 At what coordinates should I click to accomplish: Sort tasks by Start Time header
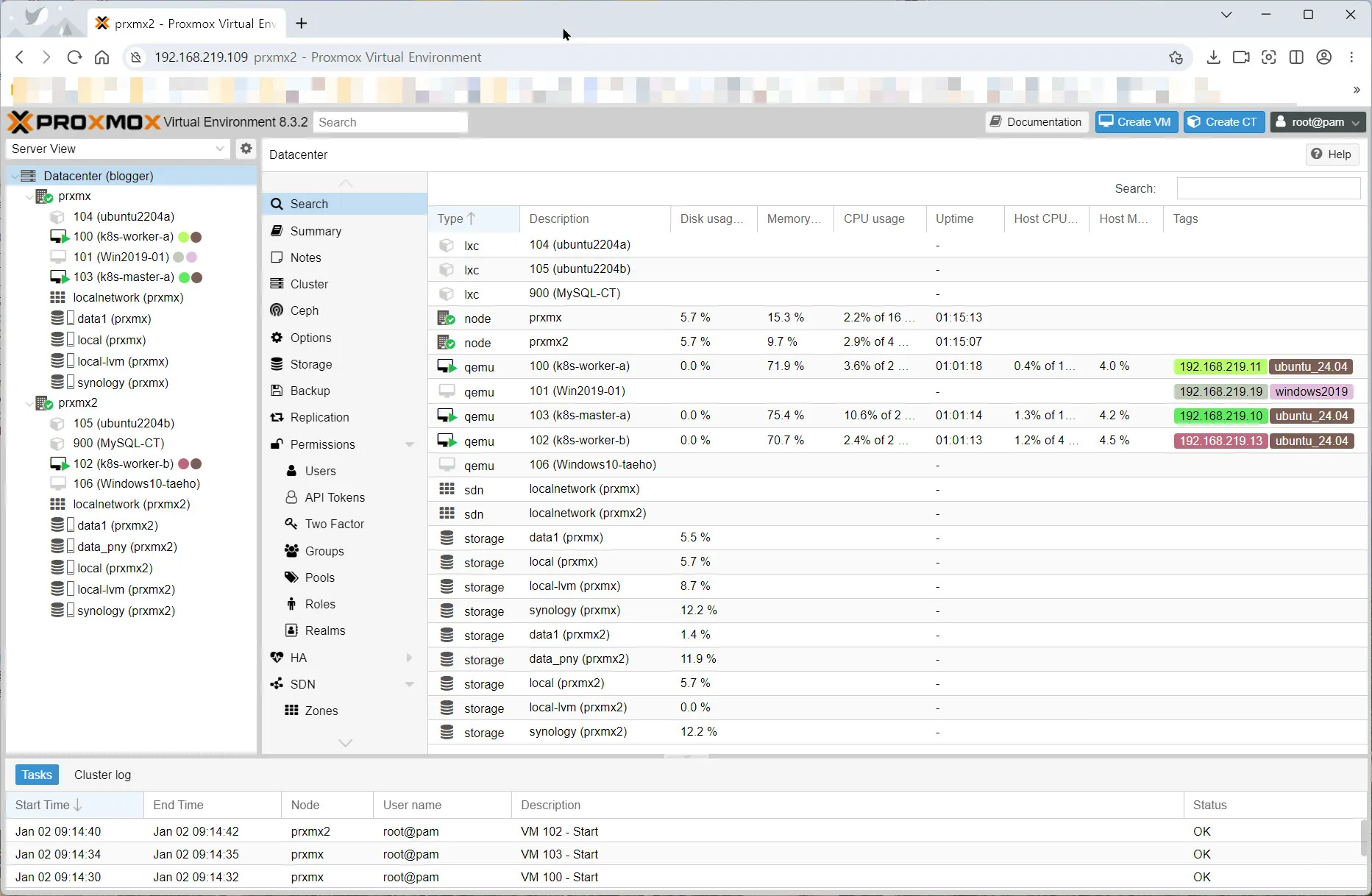74,805
